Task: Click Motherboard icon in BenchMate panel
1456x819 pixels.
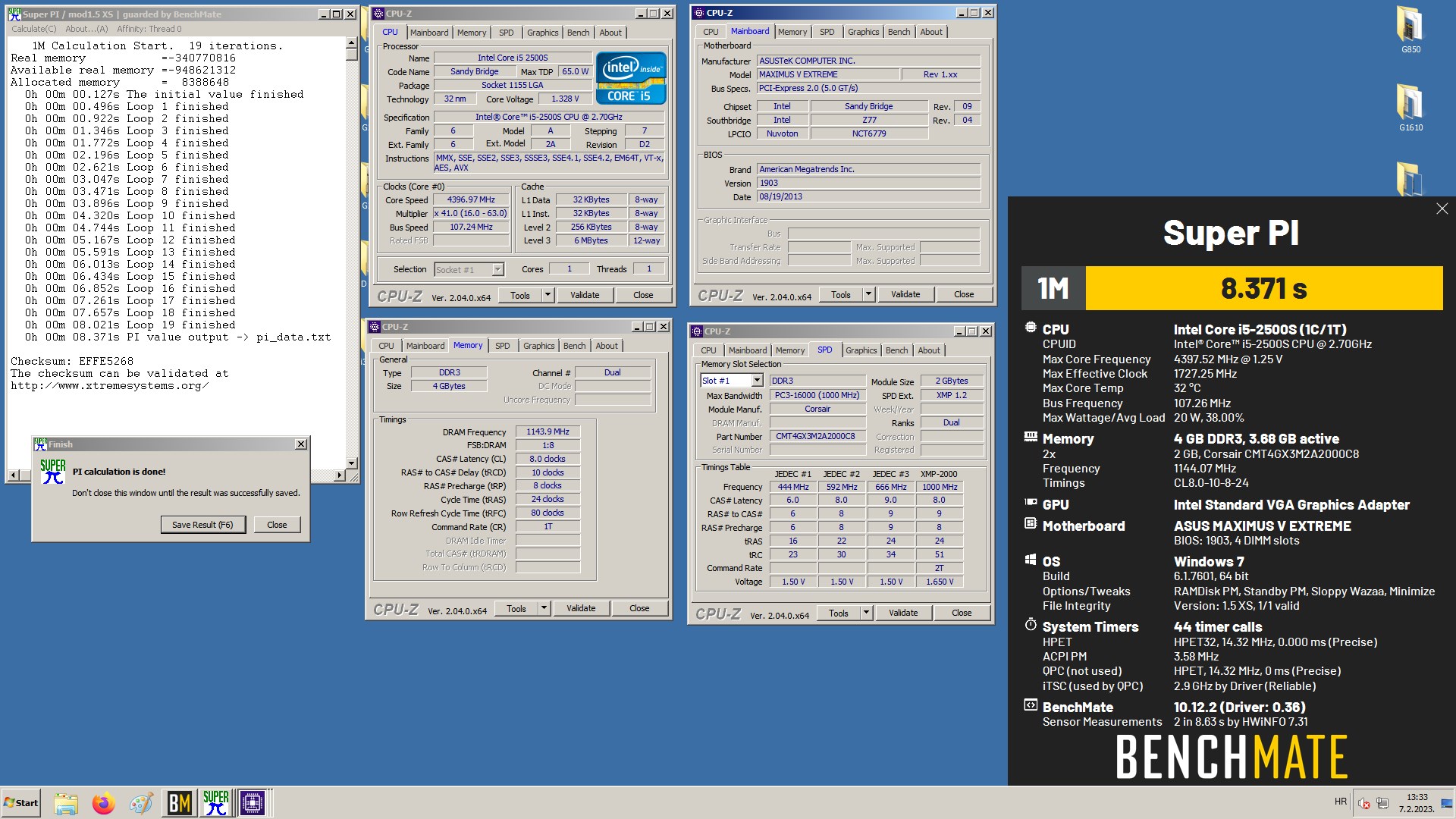Action: (x=1031, y=523)
